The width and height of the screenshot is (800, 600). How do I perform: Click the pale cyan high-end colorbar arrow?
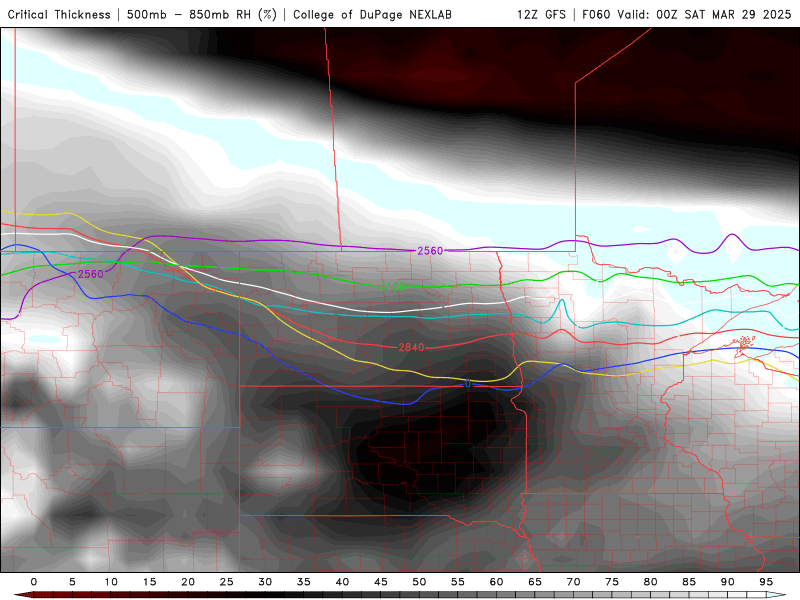click(777, 595)
